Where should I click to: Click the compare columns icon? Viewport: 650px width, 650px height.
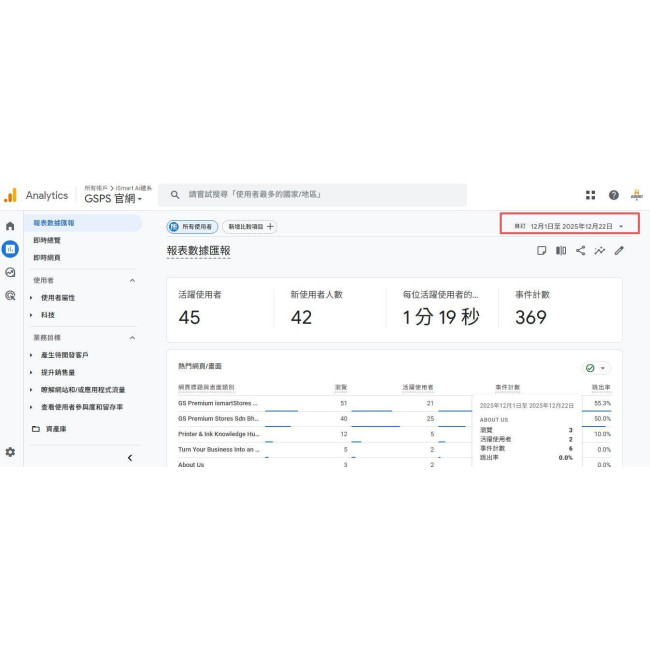coord(561,251)
